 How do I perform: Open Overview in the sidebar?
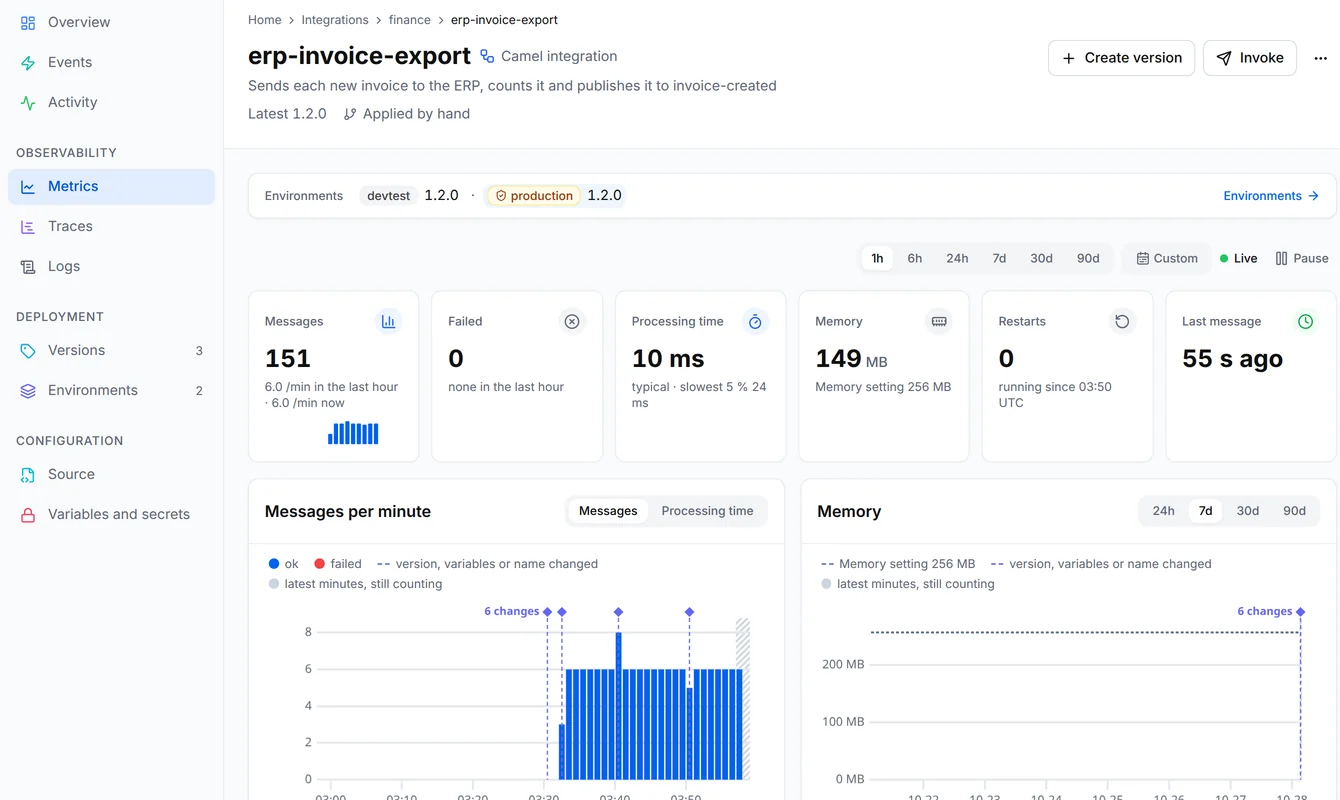click(111, 22)
